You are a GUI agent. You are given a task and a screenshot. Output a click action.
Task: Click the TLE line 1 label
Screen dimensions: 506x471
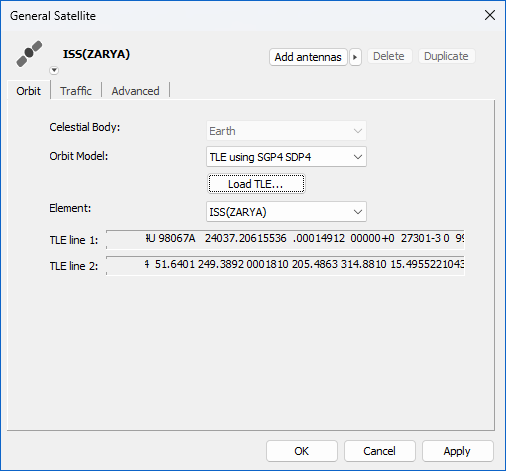[x=74, y=240]
